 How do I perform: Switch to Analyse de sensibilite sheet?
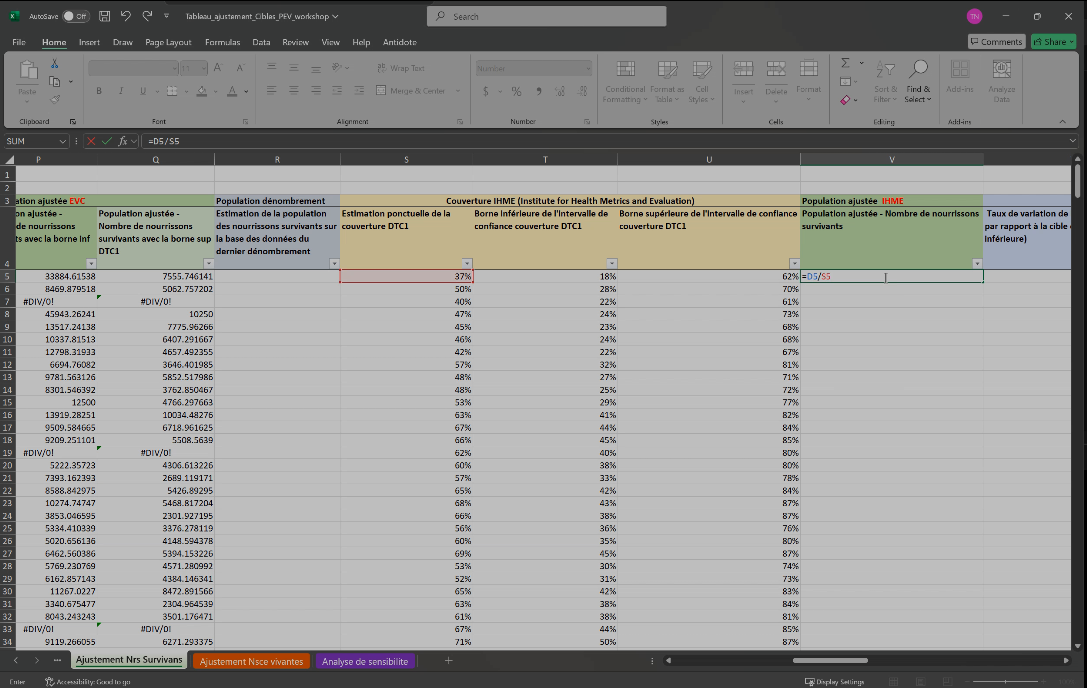point(364,661)
